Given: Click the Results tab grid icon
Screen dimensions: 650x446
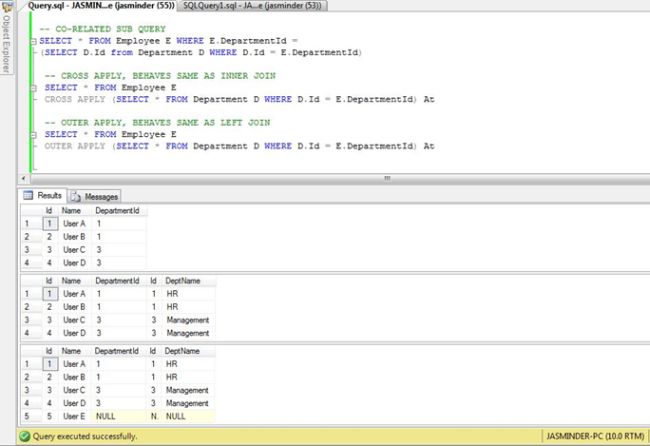Looking at the screenshot, I should (x=29, y=196).
